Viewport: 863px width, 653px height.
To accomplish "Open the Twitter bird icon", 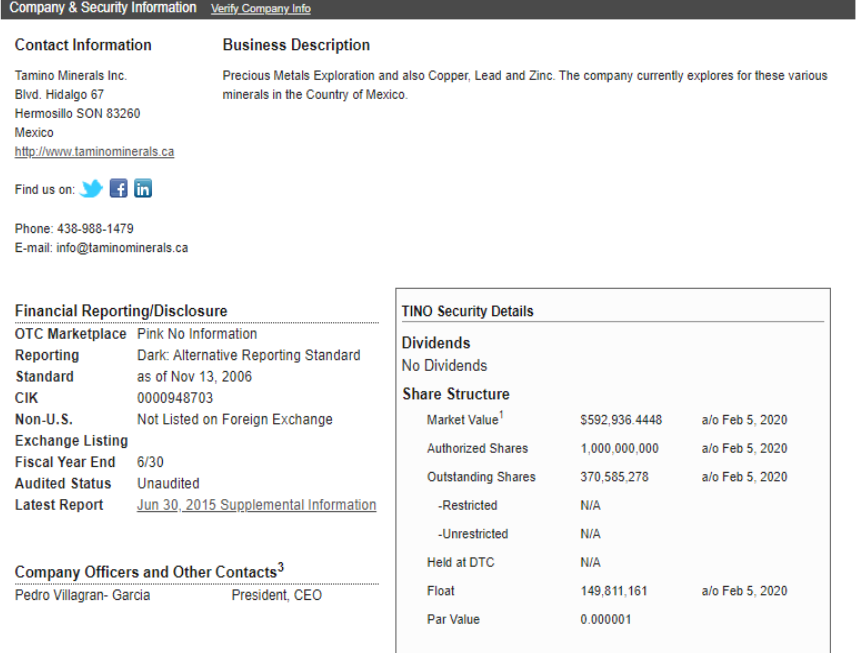I will [91, 189].
